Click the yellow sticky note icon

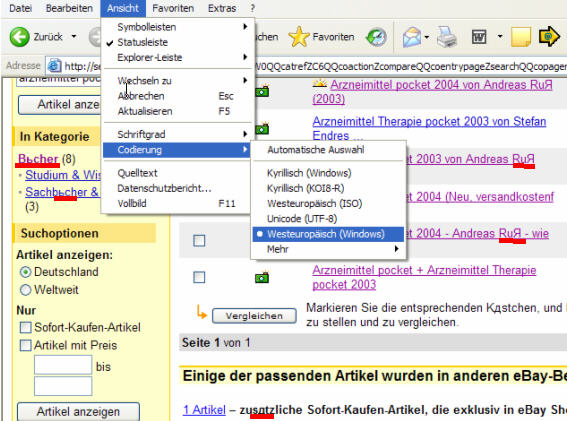(x=521, y=37)
